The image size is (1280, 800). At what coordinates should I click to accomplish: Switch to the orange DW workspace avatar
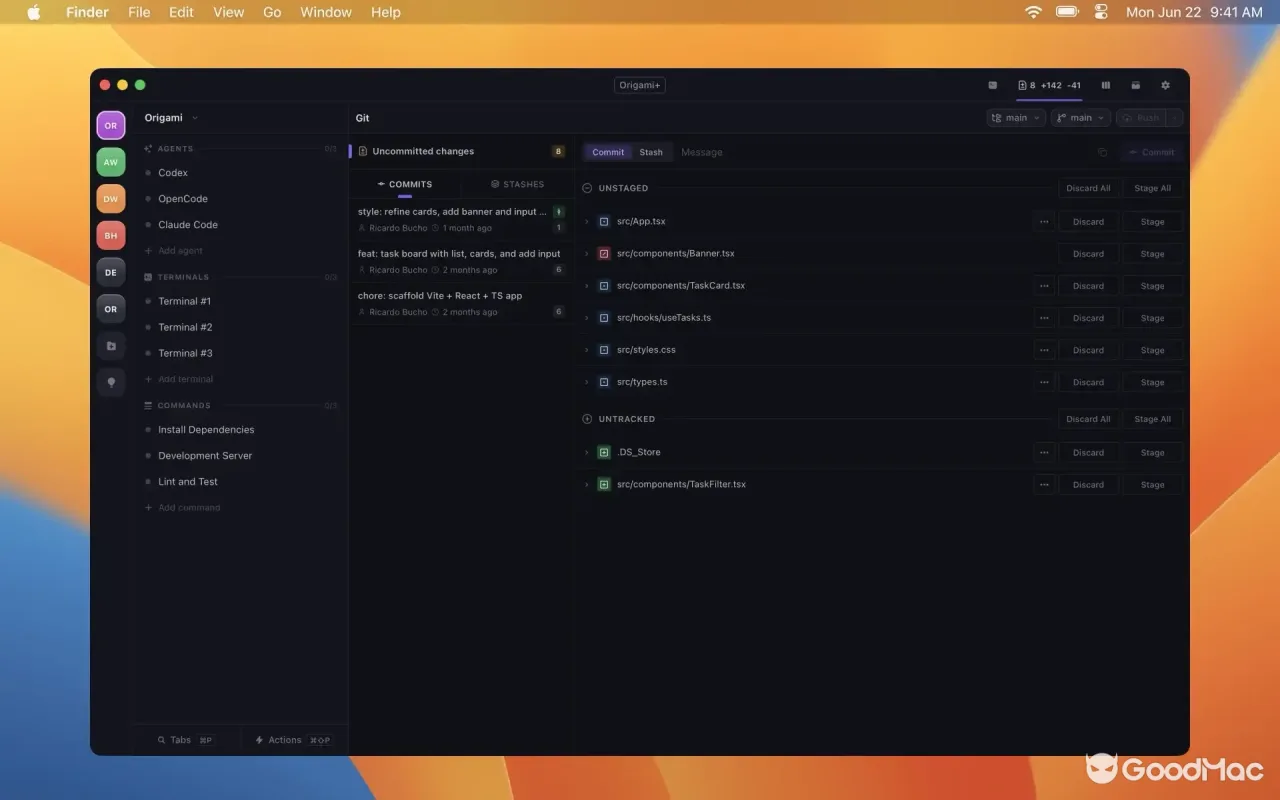[x=111, y=199]
